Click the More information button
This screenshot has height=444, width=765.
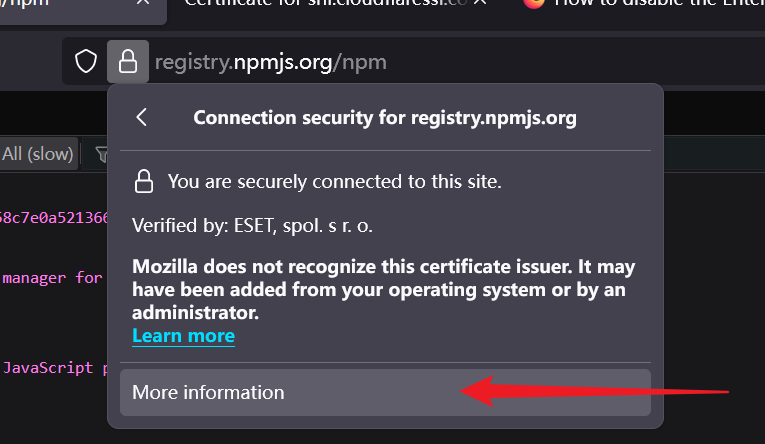click(x=385, y=393)
